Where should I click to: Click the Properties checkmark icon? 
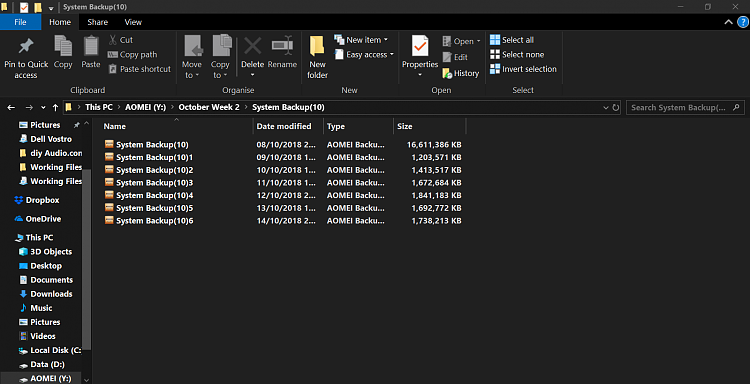pyautogui.click(x=420, y=46)
